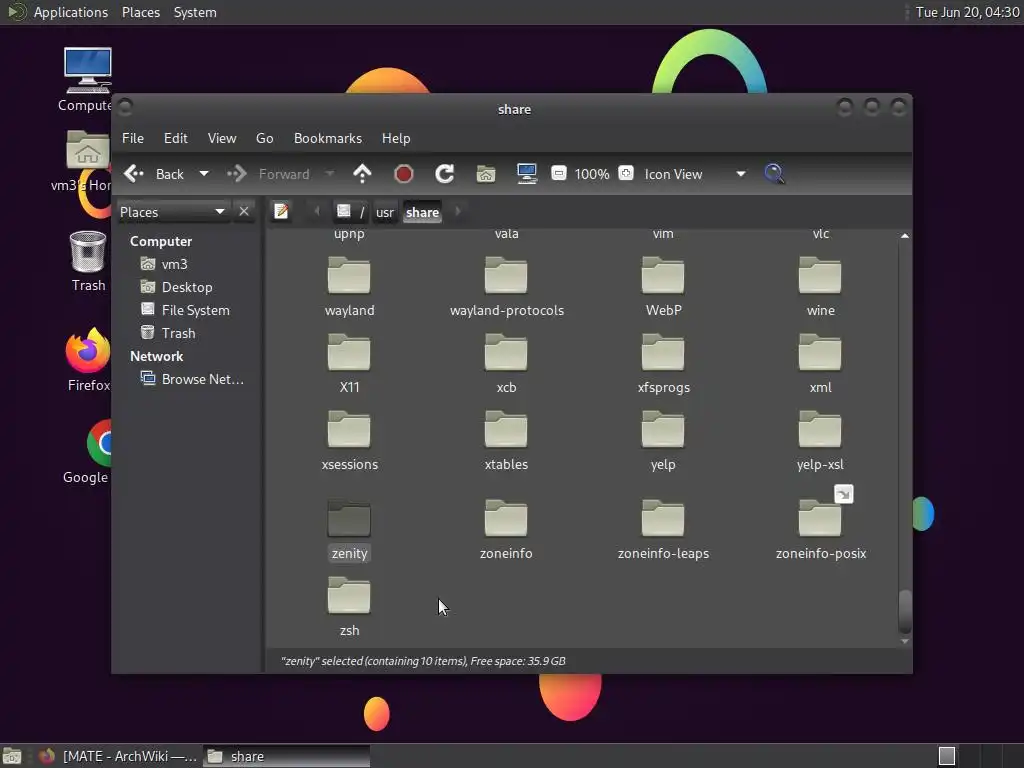Click the scrollbar down arrow
Screen dimensions: 1024x768
[904, 641]
